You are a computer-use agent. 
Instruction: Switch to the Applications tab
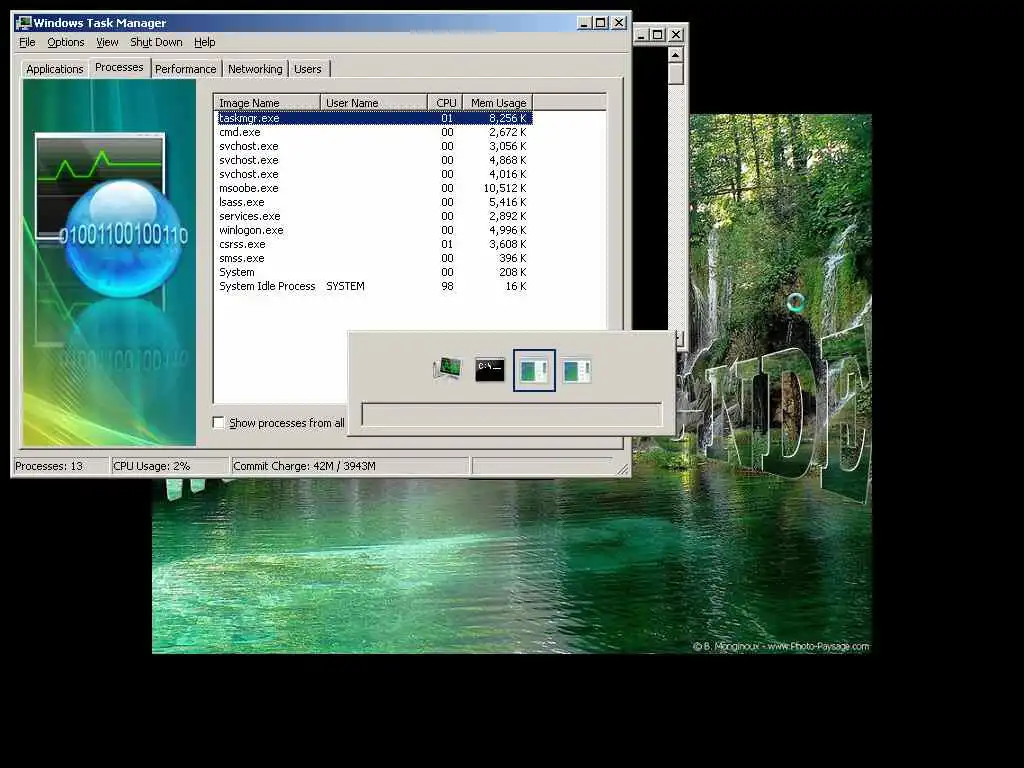coord(55,69)
